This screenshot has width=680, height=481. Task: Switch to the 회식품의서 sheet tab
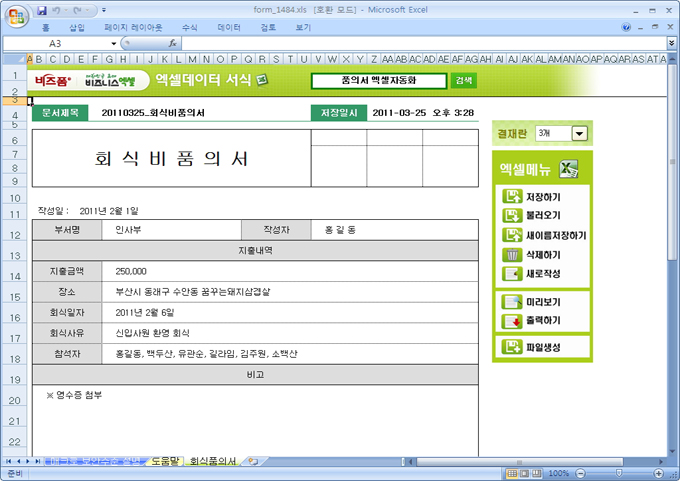click(x=213, y=461)
